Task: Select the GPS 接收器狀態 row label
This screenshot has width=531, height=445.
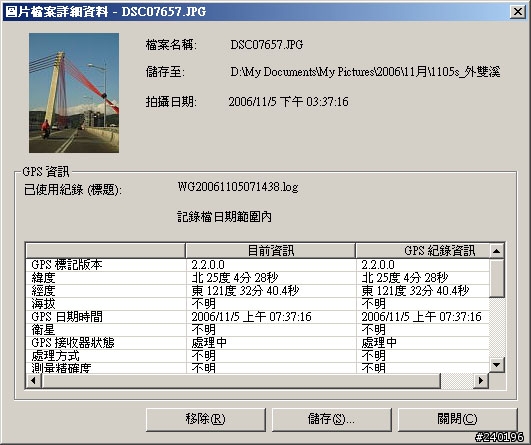Action: 73,342
